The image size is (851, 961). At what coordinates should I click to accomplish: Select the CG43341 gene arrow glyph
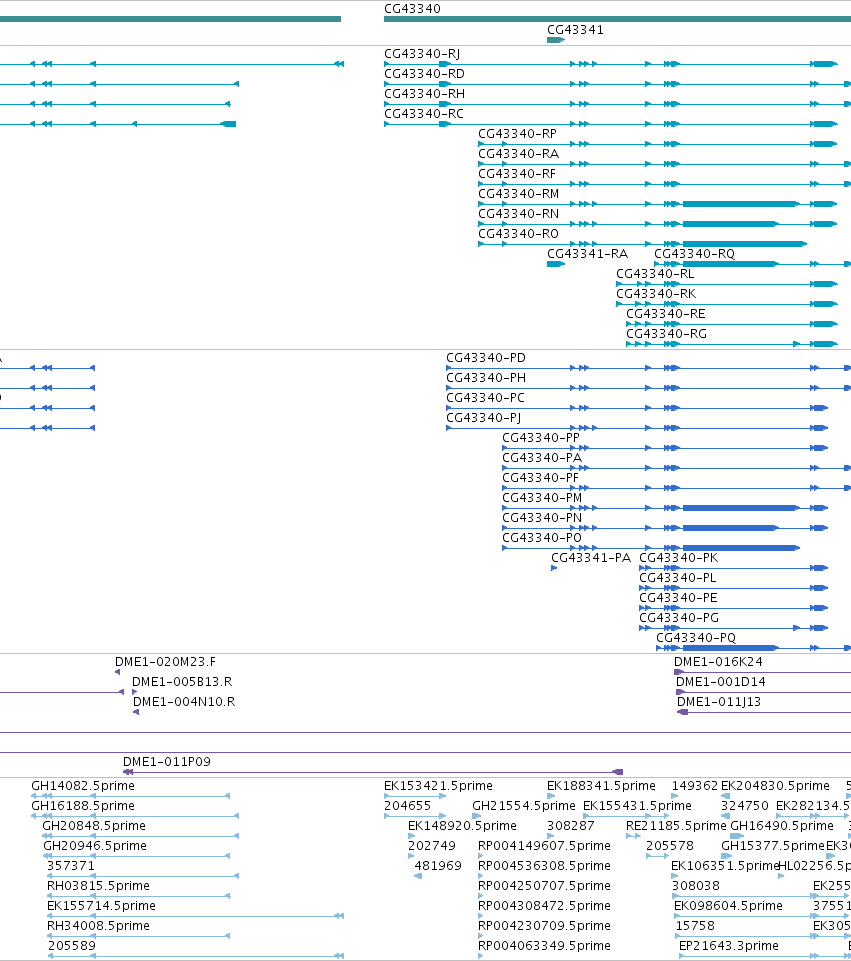pos(556,40)
